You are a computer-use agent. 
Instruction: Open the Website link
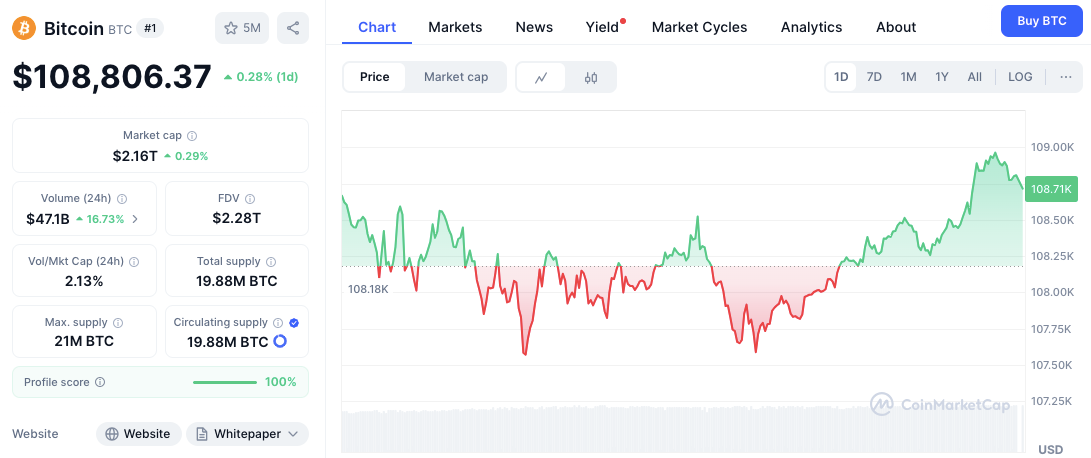pyautogui.click(x=138, y=434)
